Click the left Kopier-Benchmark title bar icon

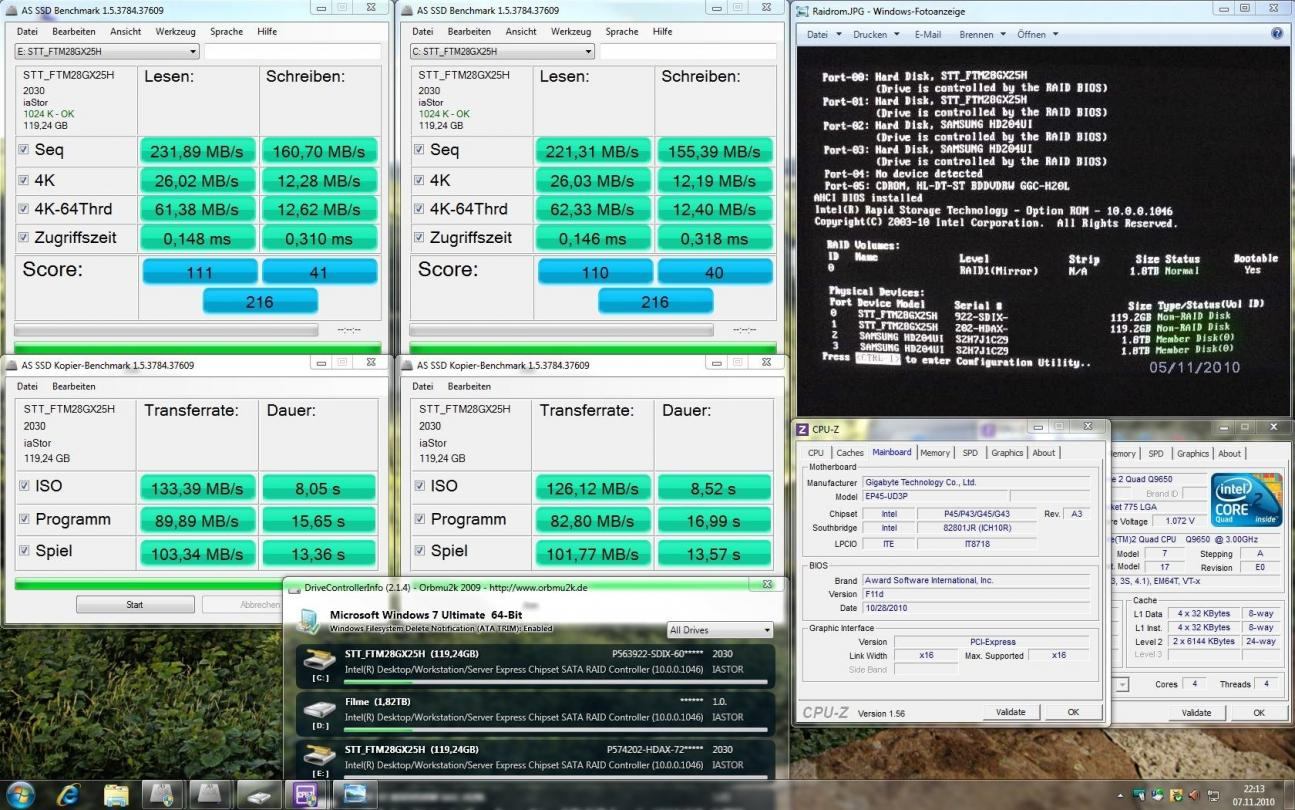[x=12, y=365]
